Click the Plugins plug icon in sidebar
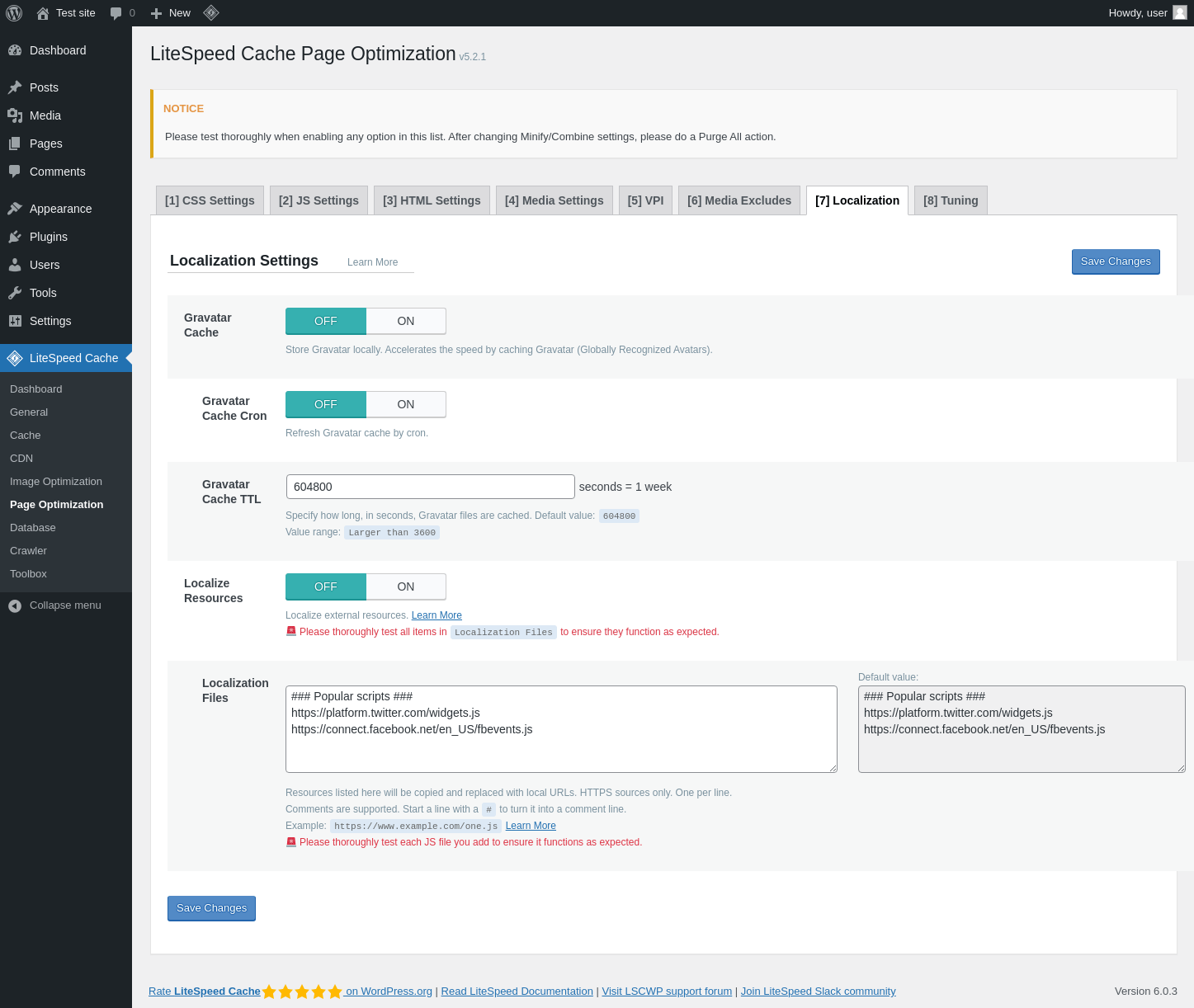The height and width of the screenshot is (1008, 1194). 15,237
